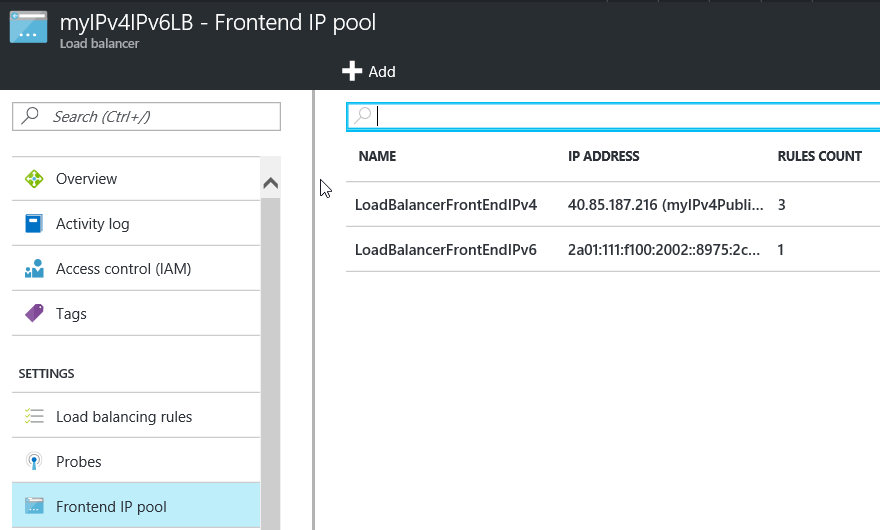This screenshot has width=880, height=530.
Task: Click magnifier icon in sidebar search
Action: 31,117
